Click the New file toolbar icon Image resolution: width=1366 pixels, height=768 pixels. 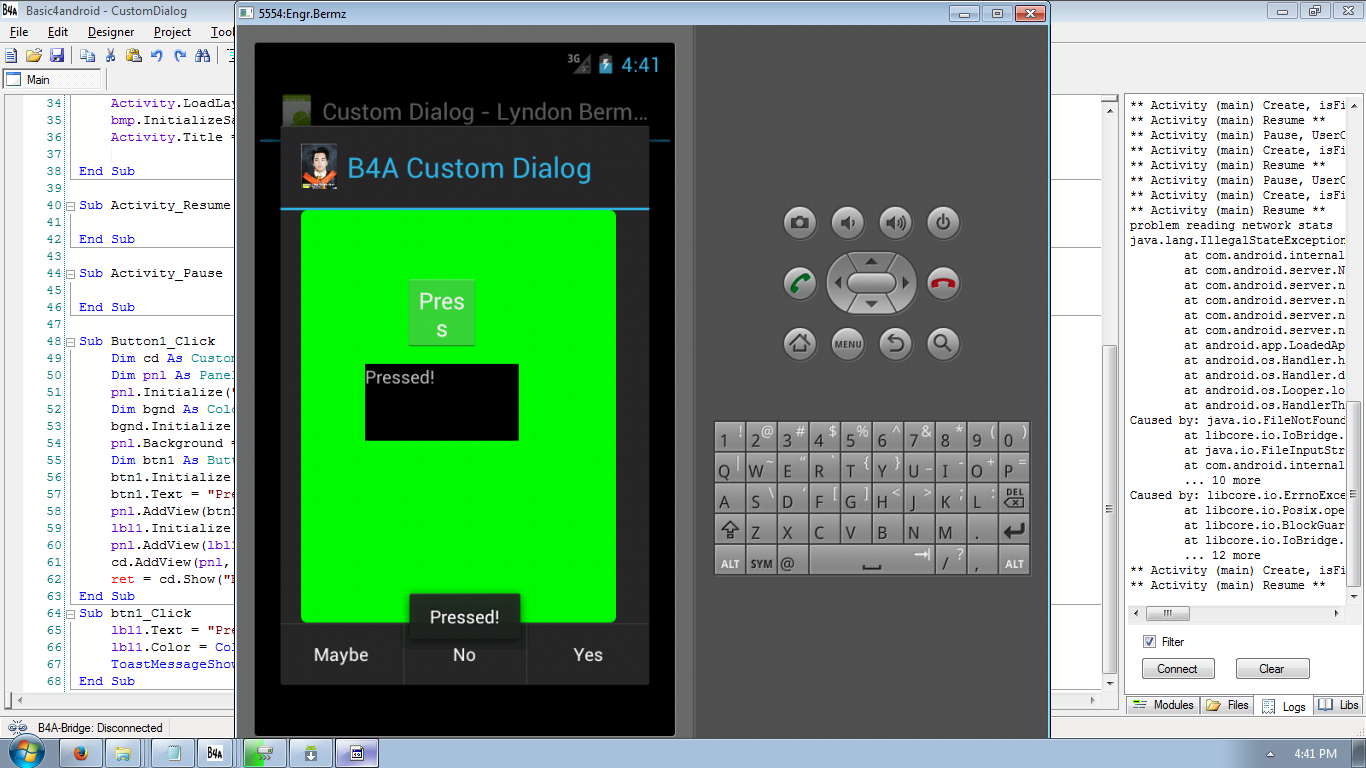[12, 56]
